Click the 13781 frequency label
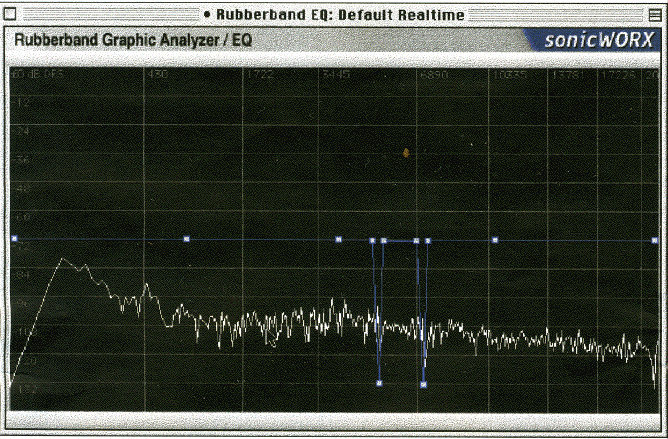The image size is (668, 439). click(569, 76)
